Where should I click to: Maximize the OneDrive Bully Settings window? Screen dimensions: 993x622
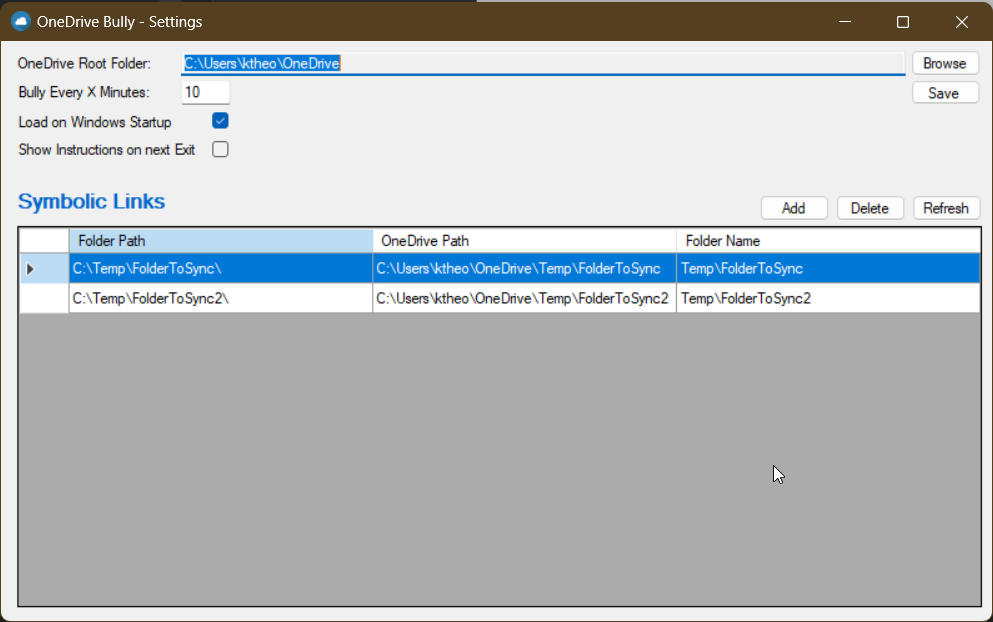903,22
